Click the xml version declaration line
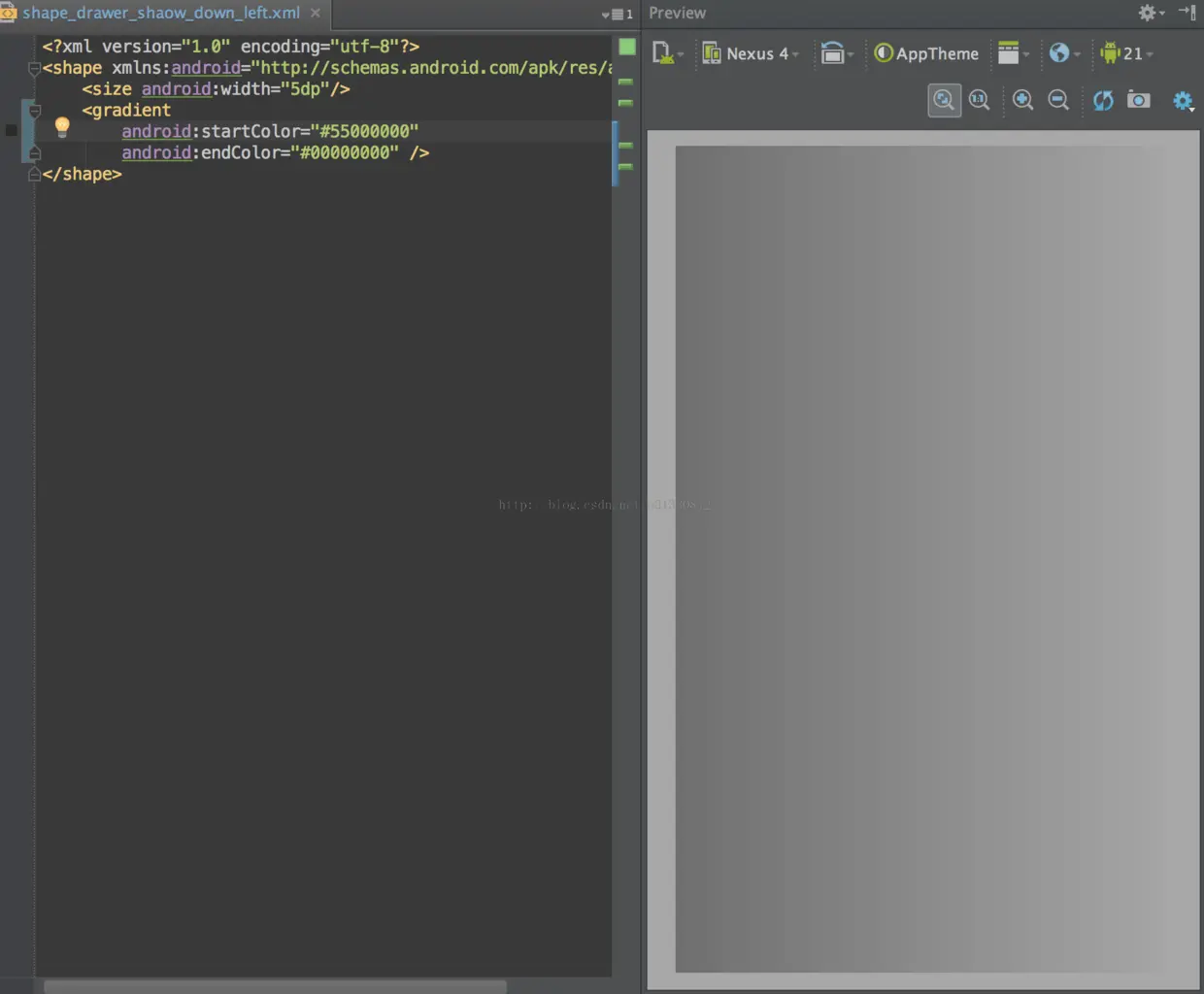The height and width of the screenshot is (994, 1204). pos(231,46)
